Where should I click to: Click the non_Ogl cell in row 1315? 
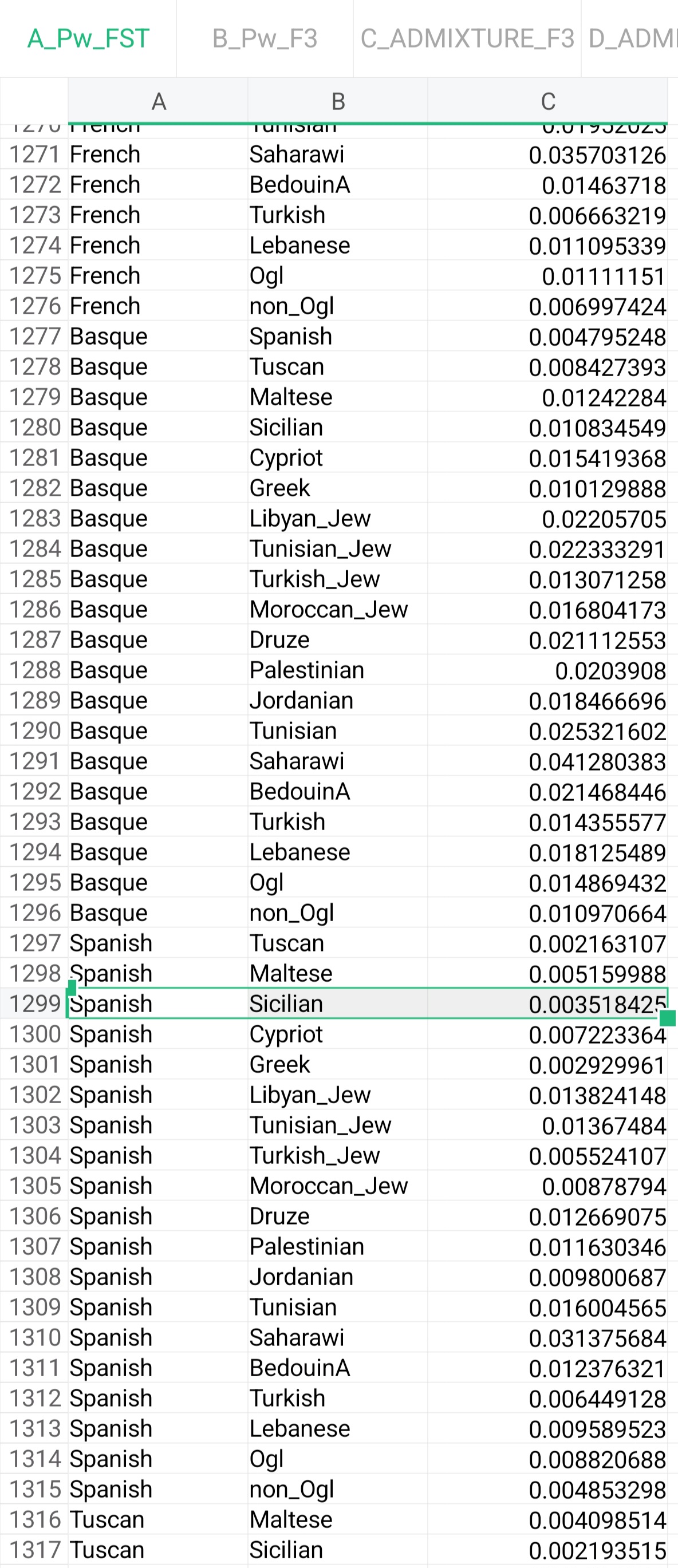click(x=338, y=1489)
